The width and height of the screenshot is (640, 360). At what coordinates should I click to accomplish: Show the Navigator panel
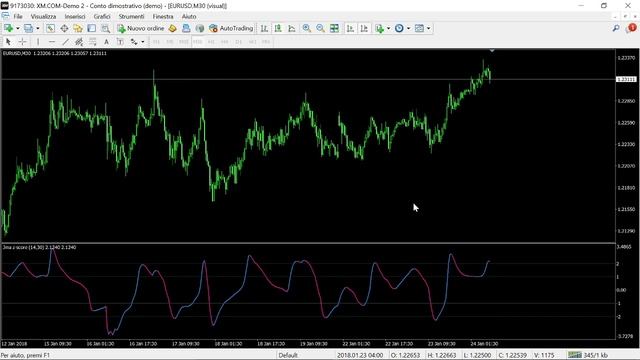click(x=78, y=28)
